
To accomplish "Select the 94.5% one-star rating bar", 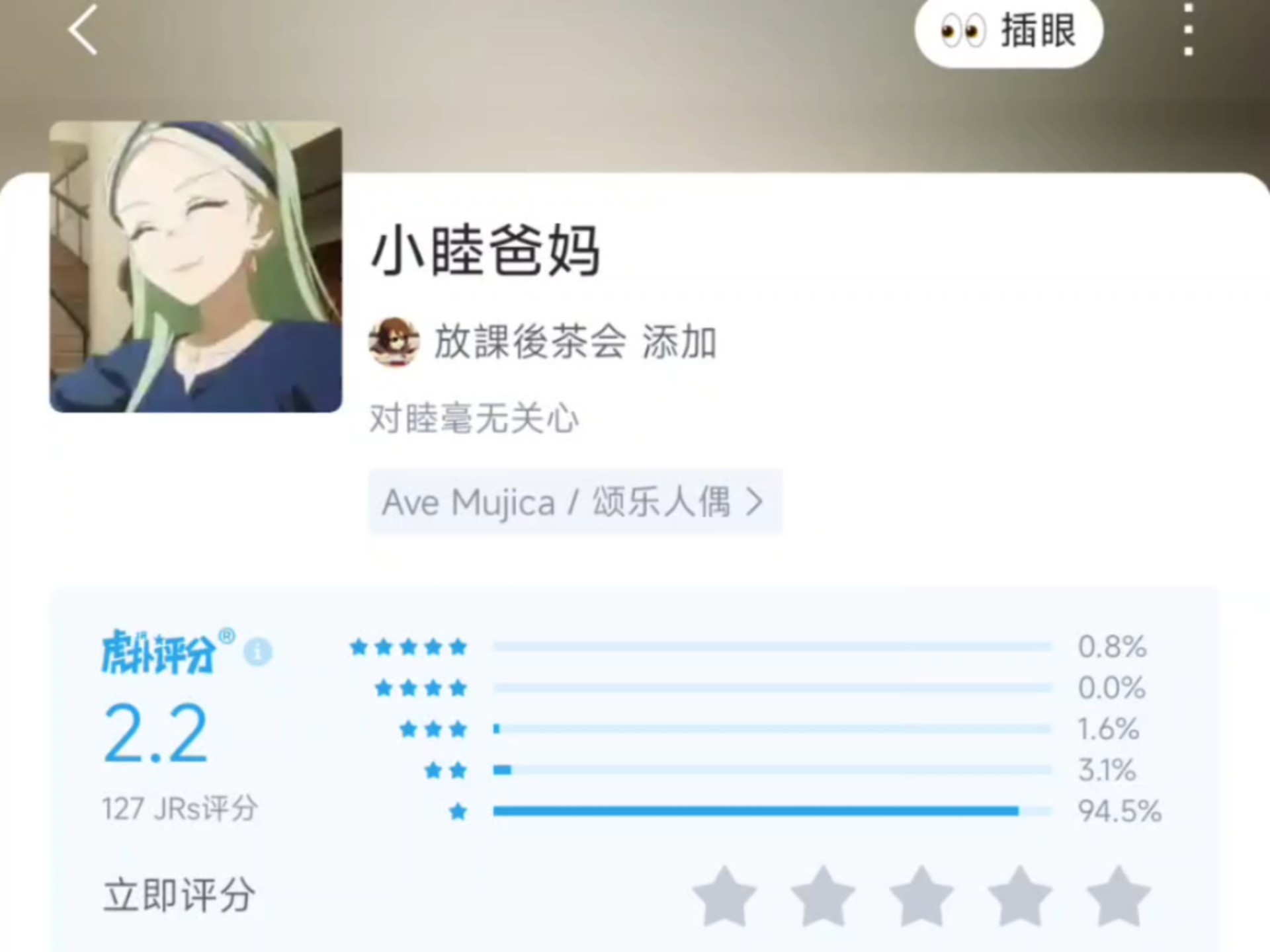I will pos(772,811).
